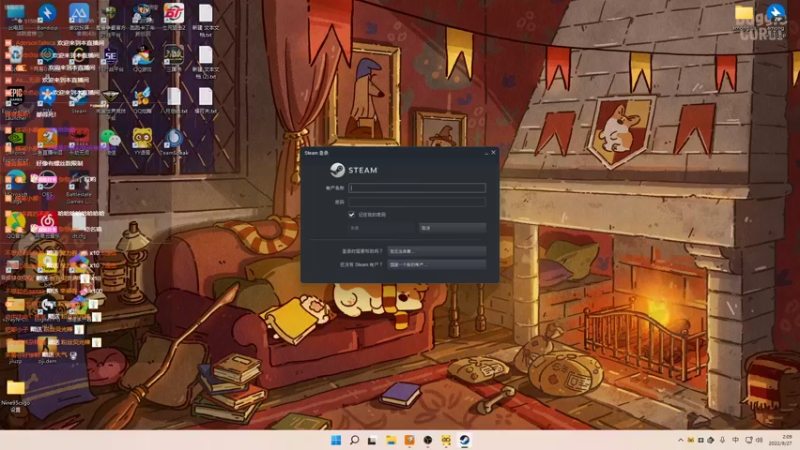Screen dimensions: 800x450
Task: Expand the system tray hidden icons chevron
Action: 681,440
